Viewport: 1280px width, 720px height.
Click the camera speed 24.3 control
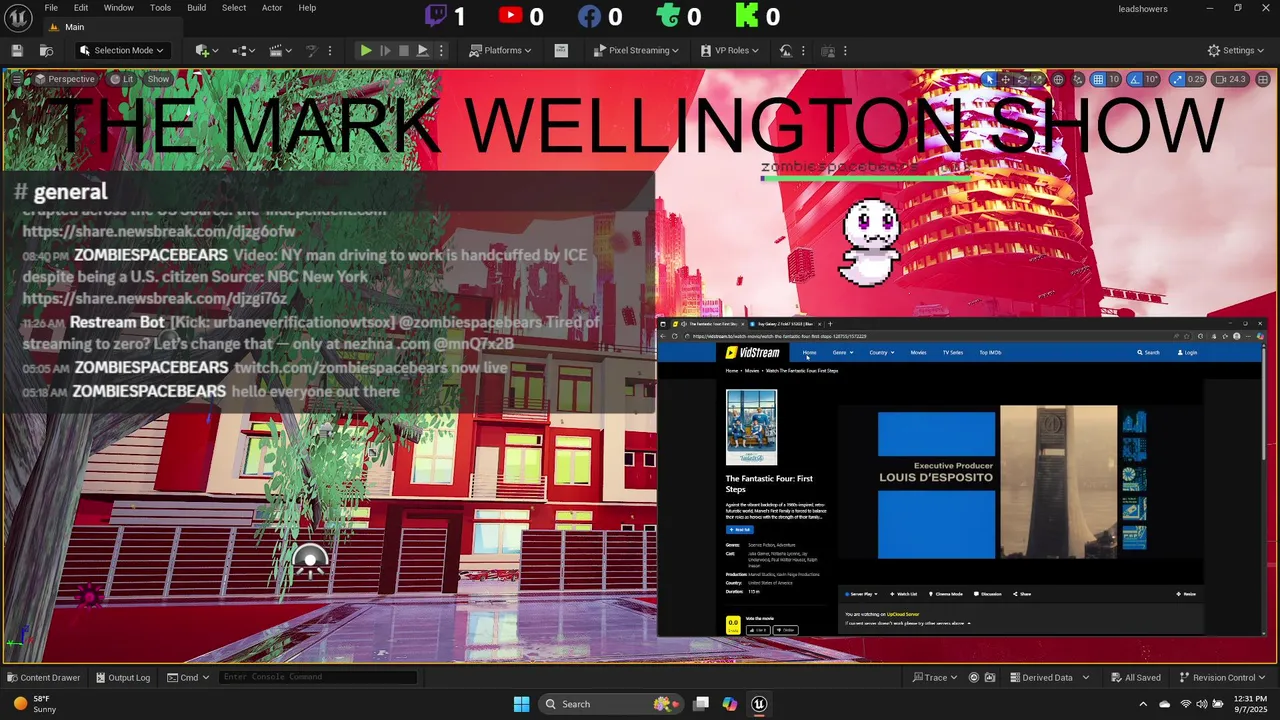(1230, 79)
